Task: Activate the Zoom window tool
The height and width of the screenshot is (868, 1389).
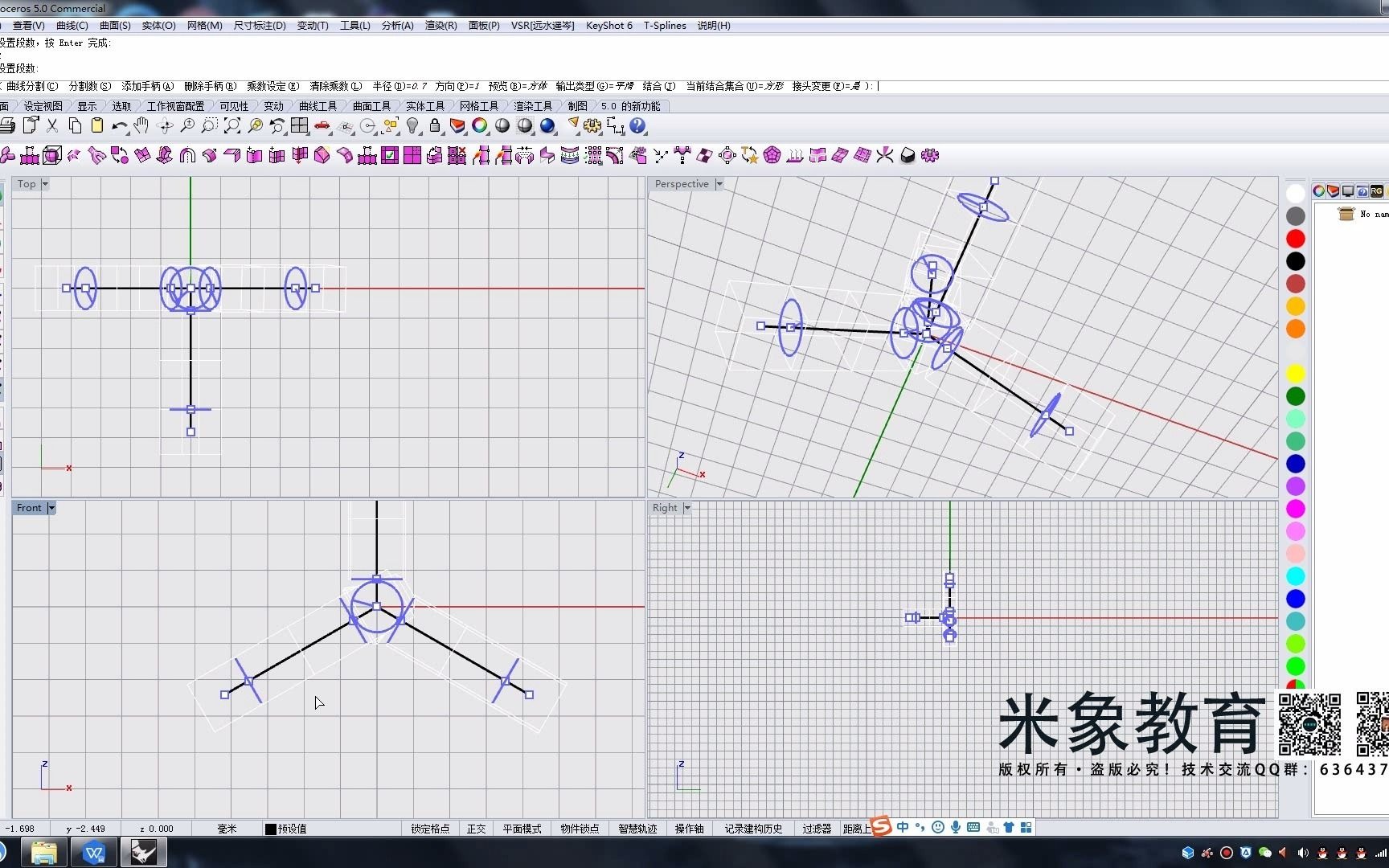Action: (209, 126)
